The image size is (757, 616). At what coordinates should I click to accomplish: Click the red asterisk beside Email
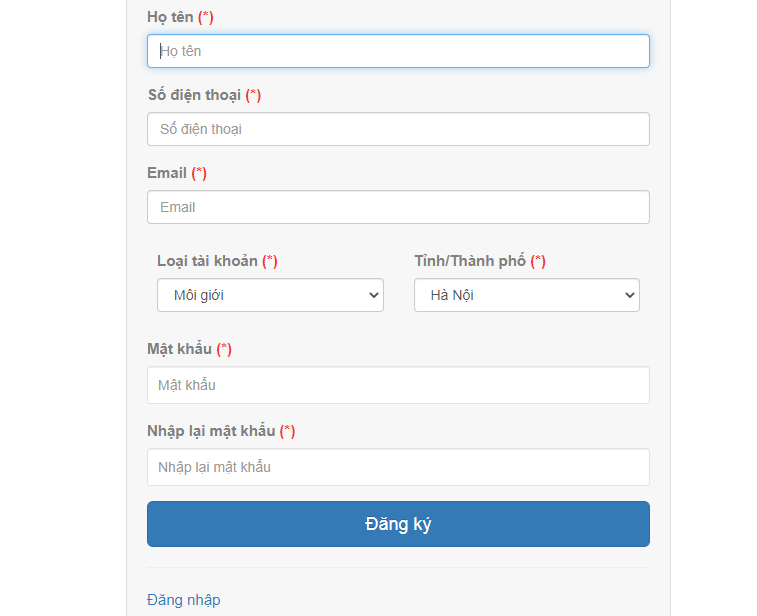point(199,173)
